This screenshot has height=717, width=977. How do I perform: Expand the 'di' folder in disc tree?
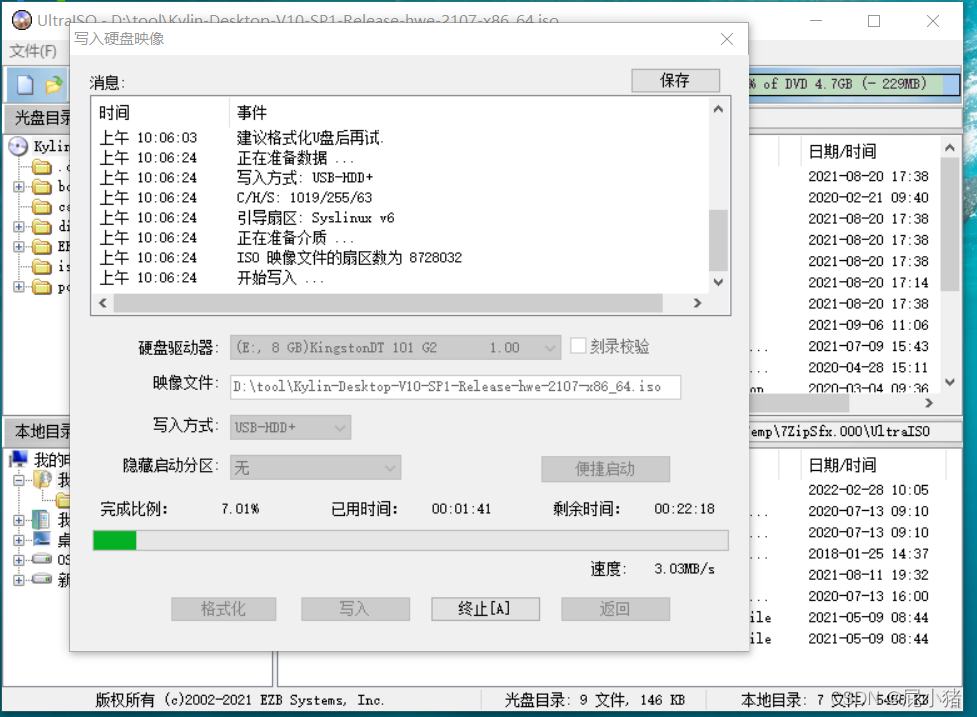(x=19, y=226)
